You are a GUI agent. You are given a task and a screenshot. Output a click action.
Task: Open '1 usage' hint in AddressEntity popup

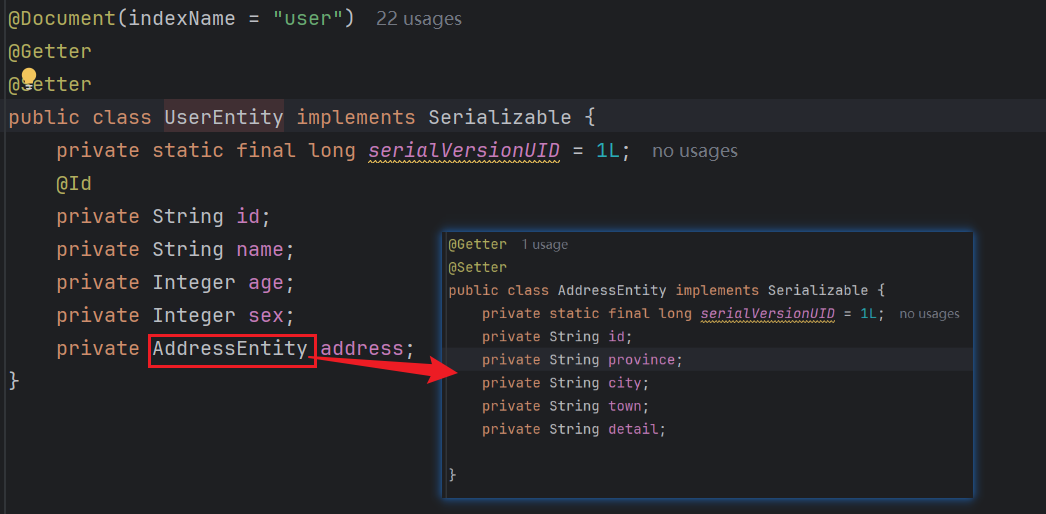[544, 245]
